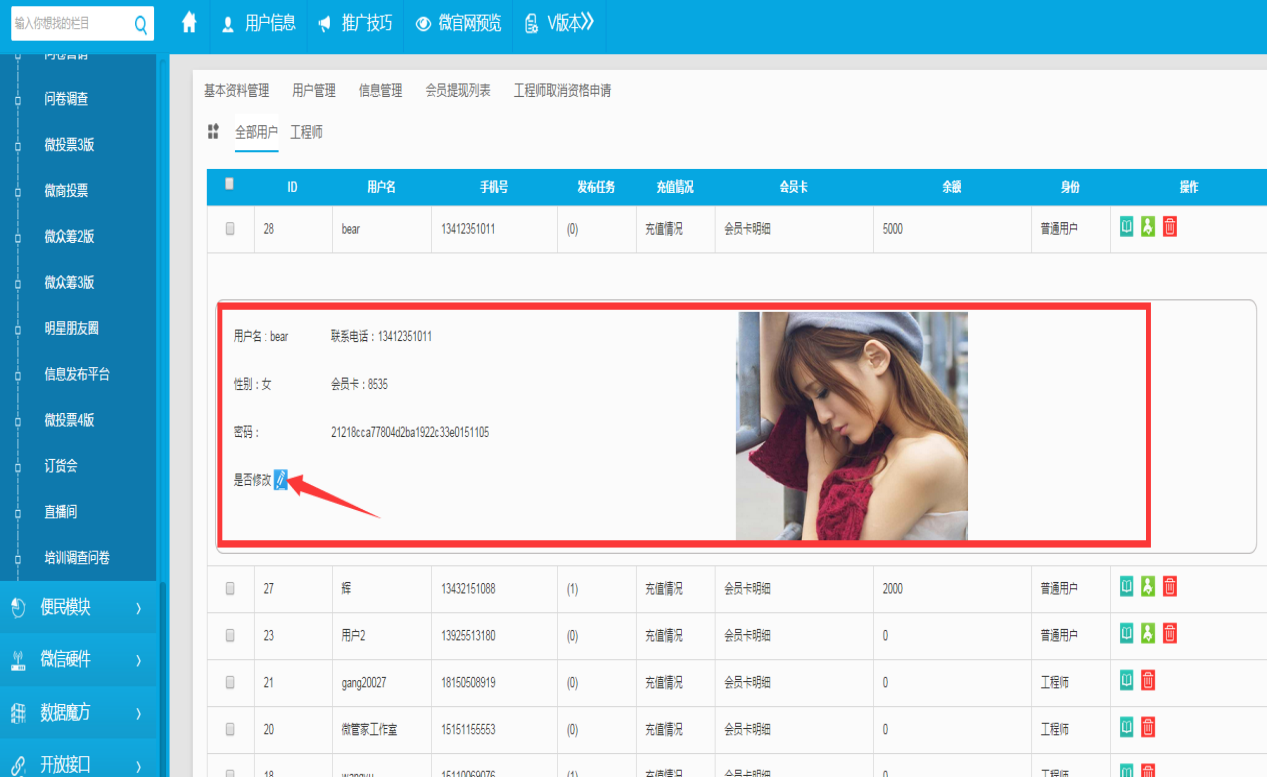Click 会员卡明细 link for user bear
Image resolution: width=1267 pixels, height=777 pixels.
coord(747,229)
